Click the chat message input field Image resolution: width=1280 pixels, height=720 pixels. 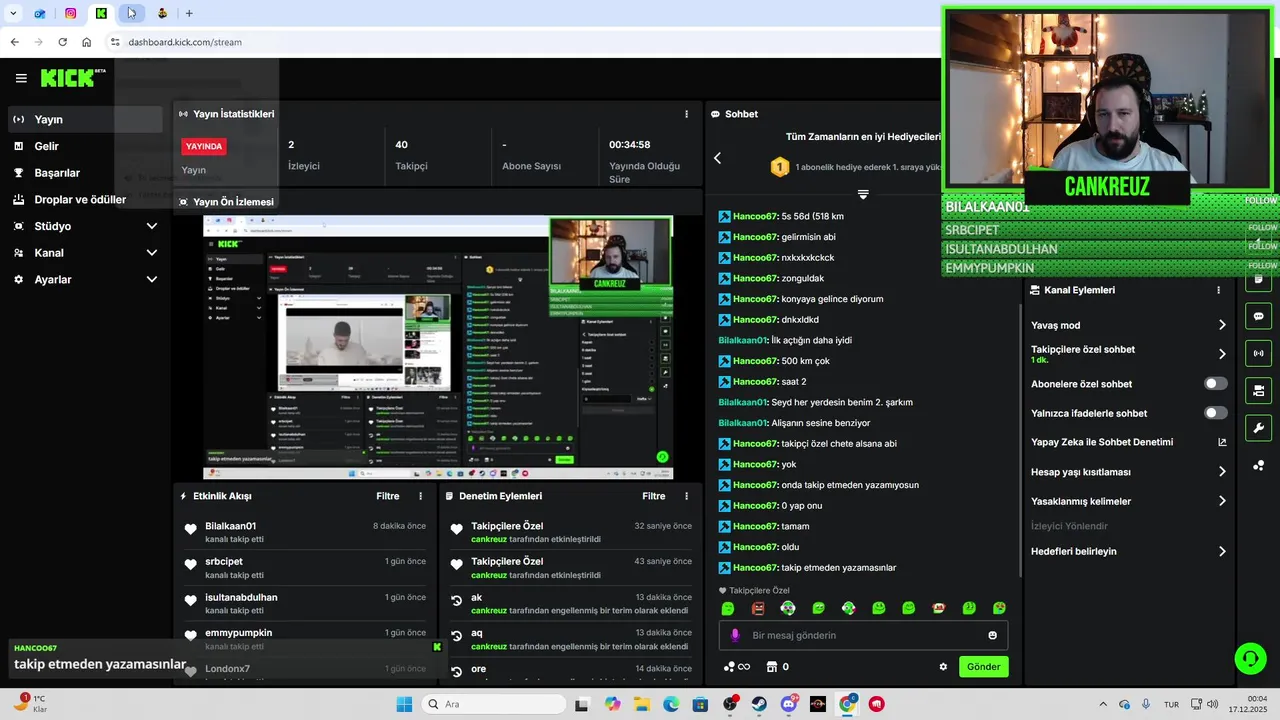(x=863, y=635)
